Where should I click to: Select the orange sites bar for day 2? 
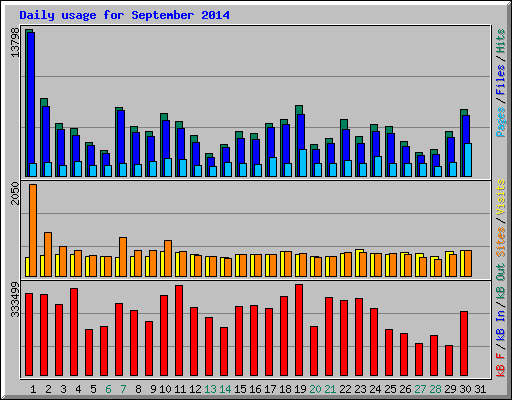pos(48,254)
